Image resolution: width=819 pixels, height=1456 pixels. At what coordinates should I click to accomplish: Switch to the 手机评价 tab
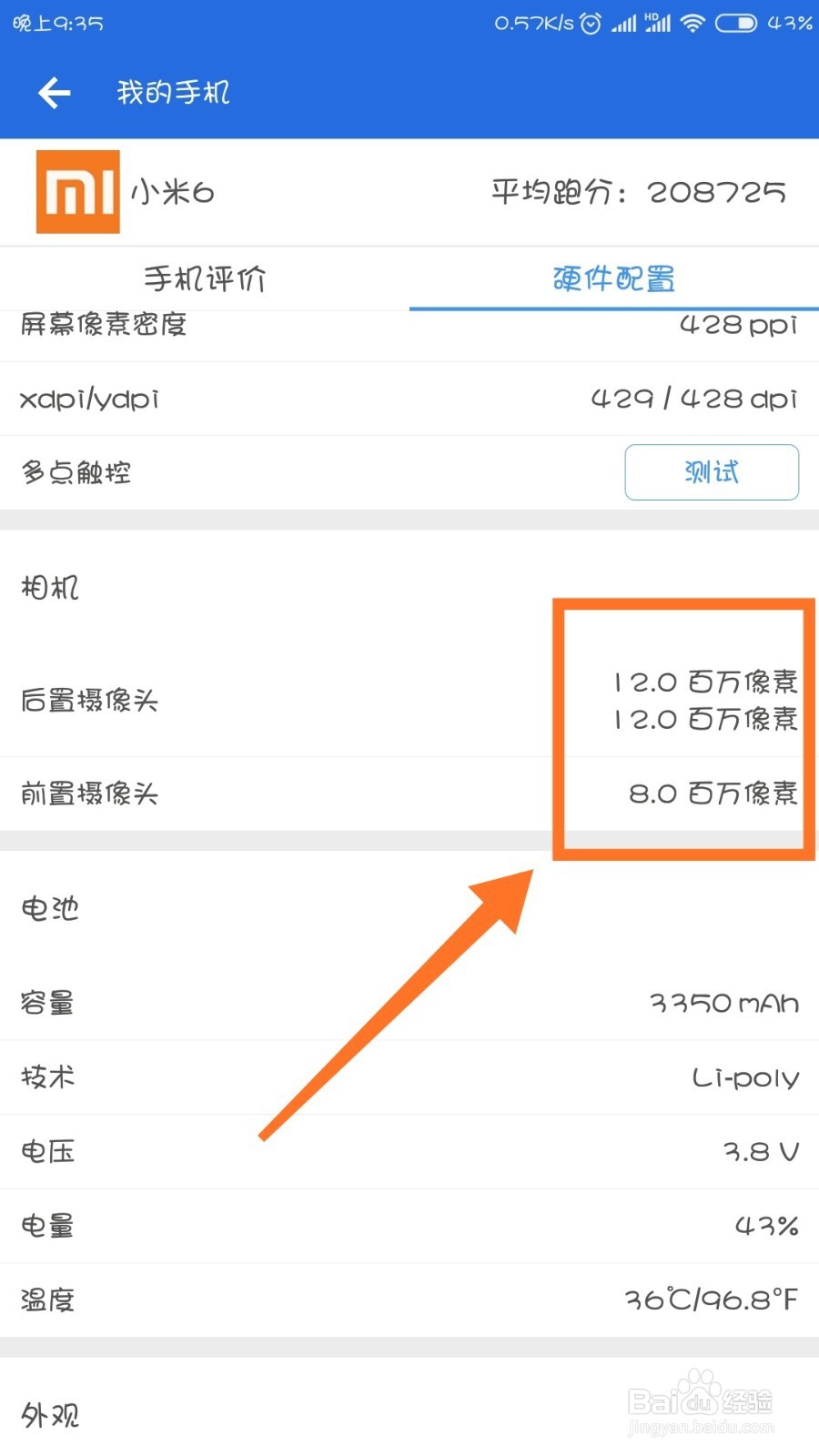[x=205, y=278]
